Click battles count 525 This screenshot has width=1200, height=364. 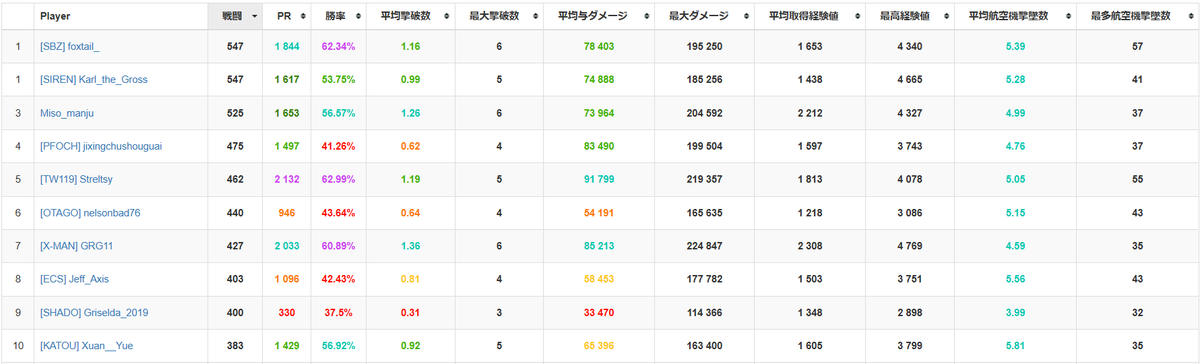point(236,113)
